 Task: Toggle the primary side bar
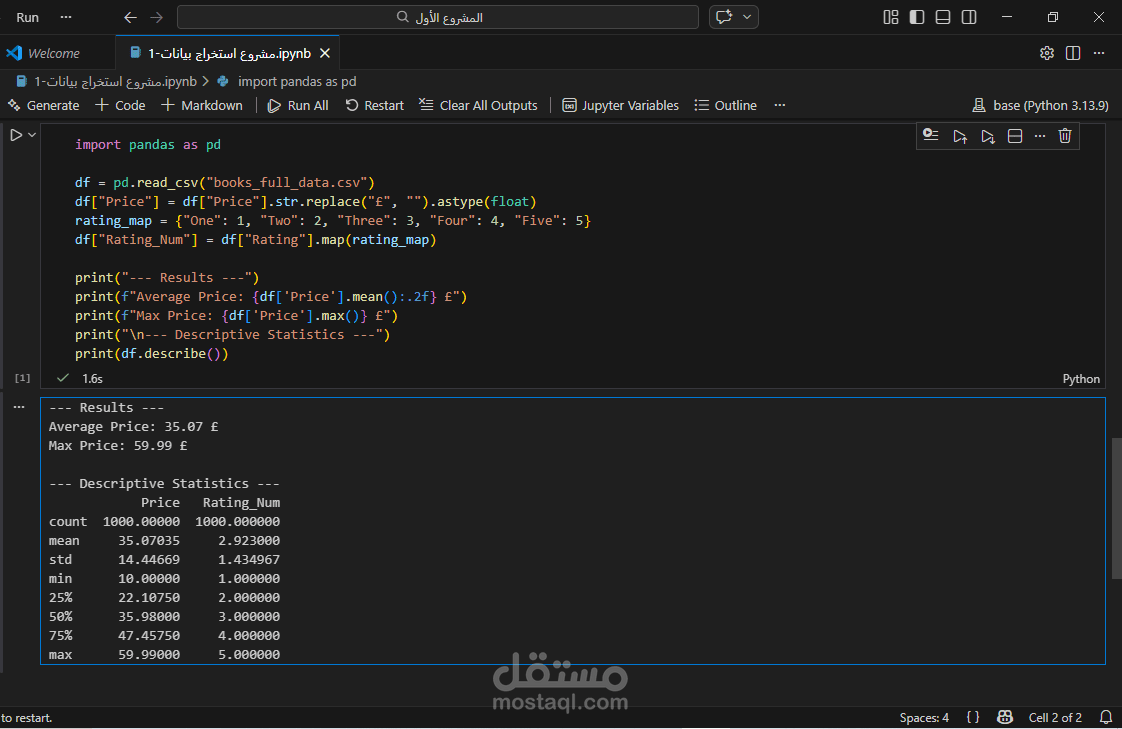[x=917, y=17]
